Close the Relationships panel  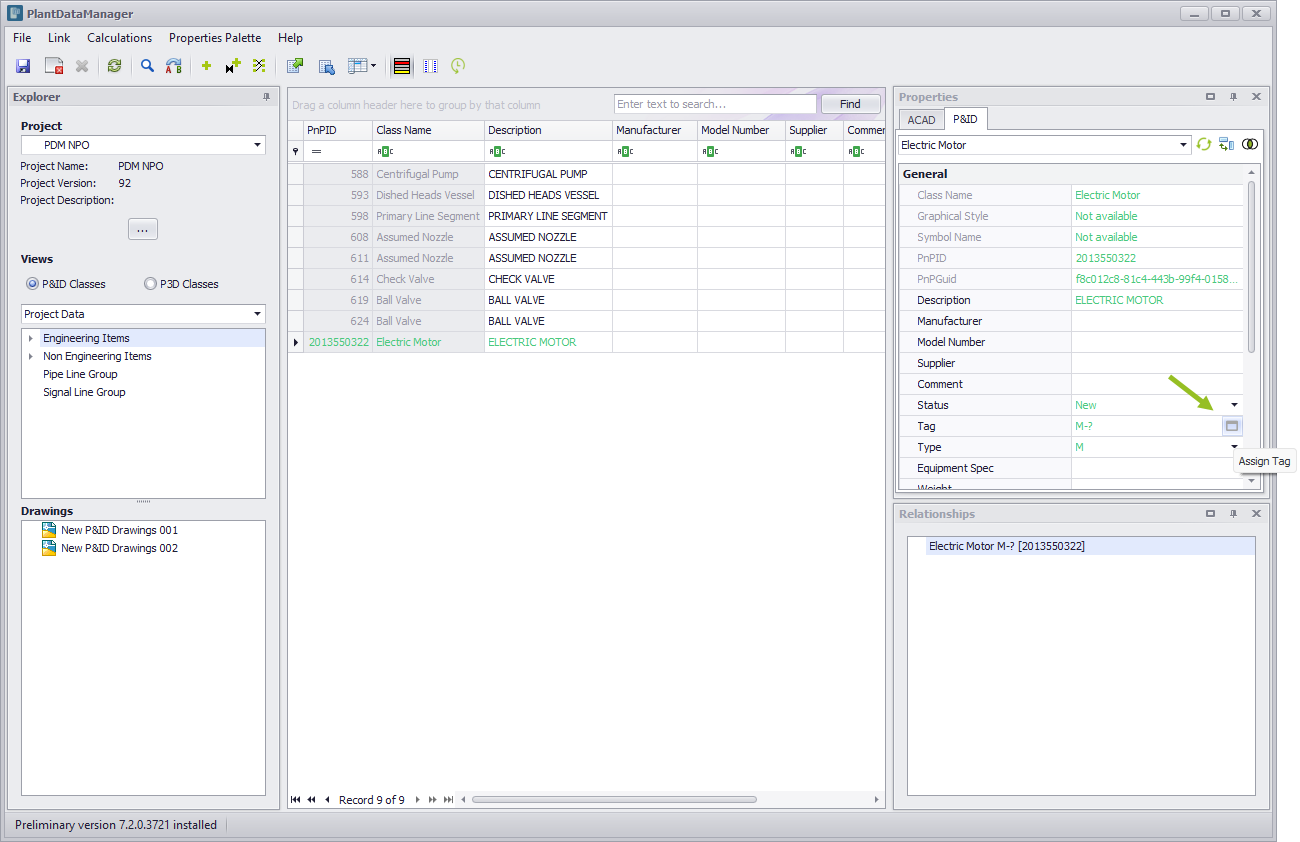(x=1257, y=514)
